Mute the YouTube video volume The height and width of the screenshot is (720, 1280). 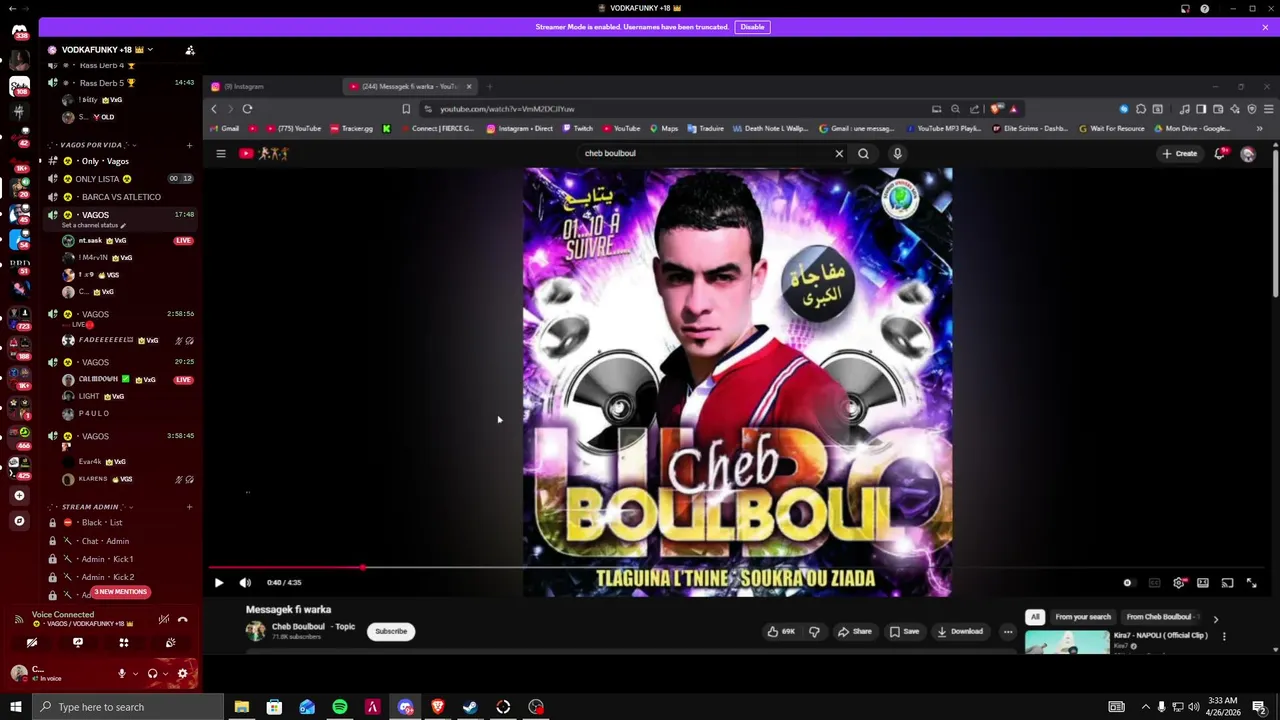(245, 582)
